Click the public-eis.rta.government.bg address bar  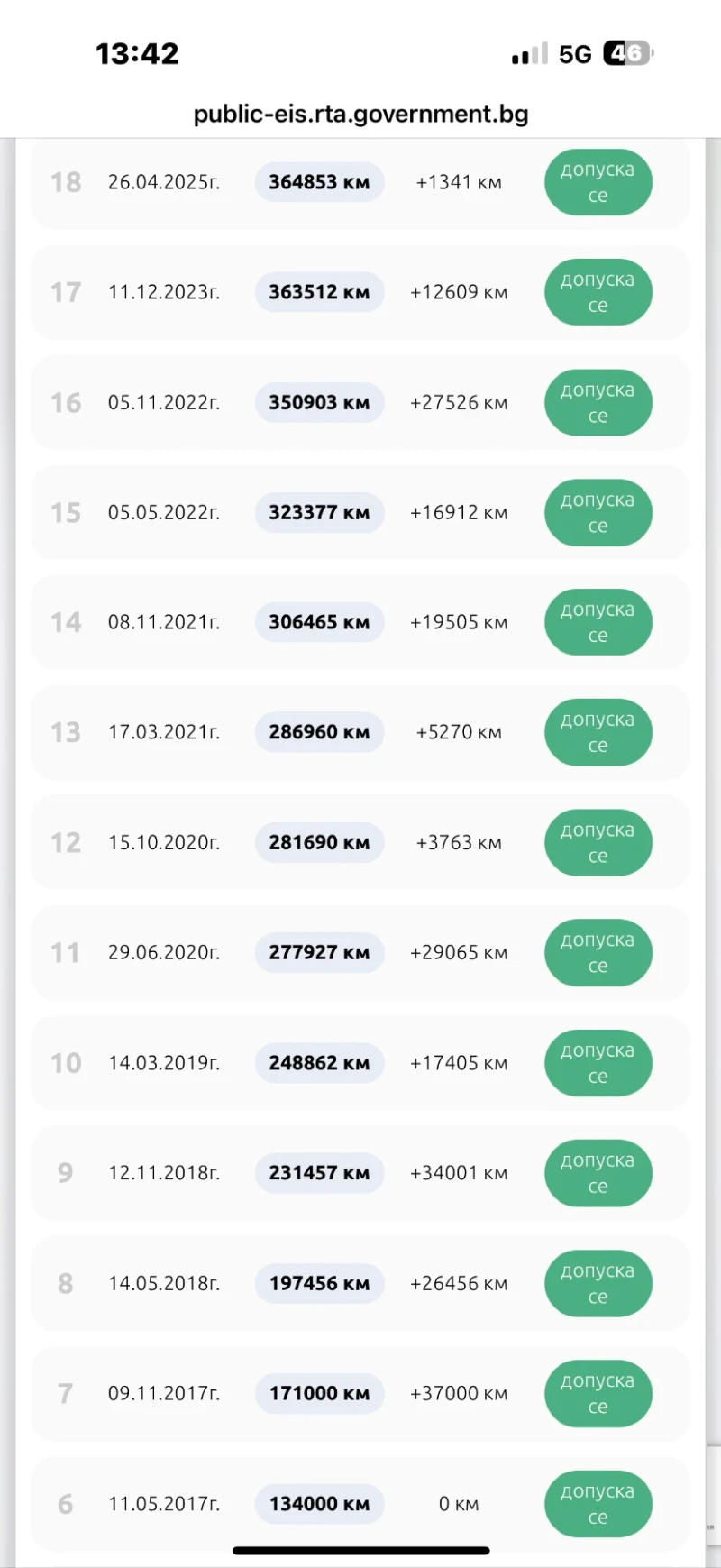tap(360, 115)
